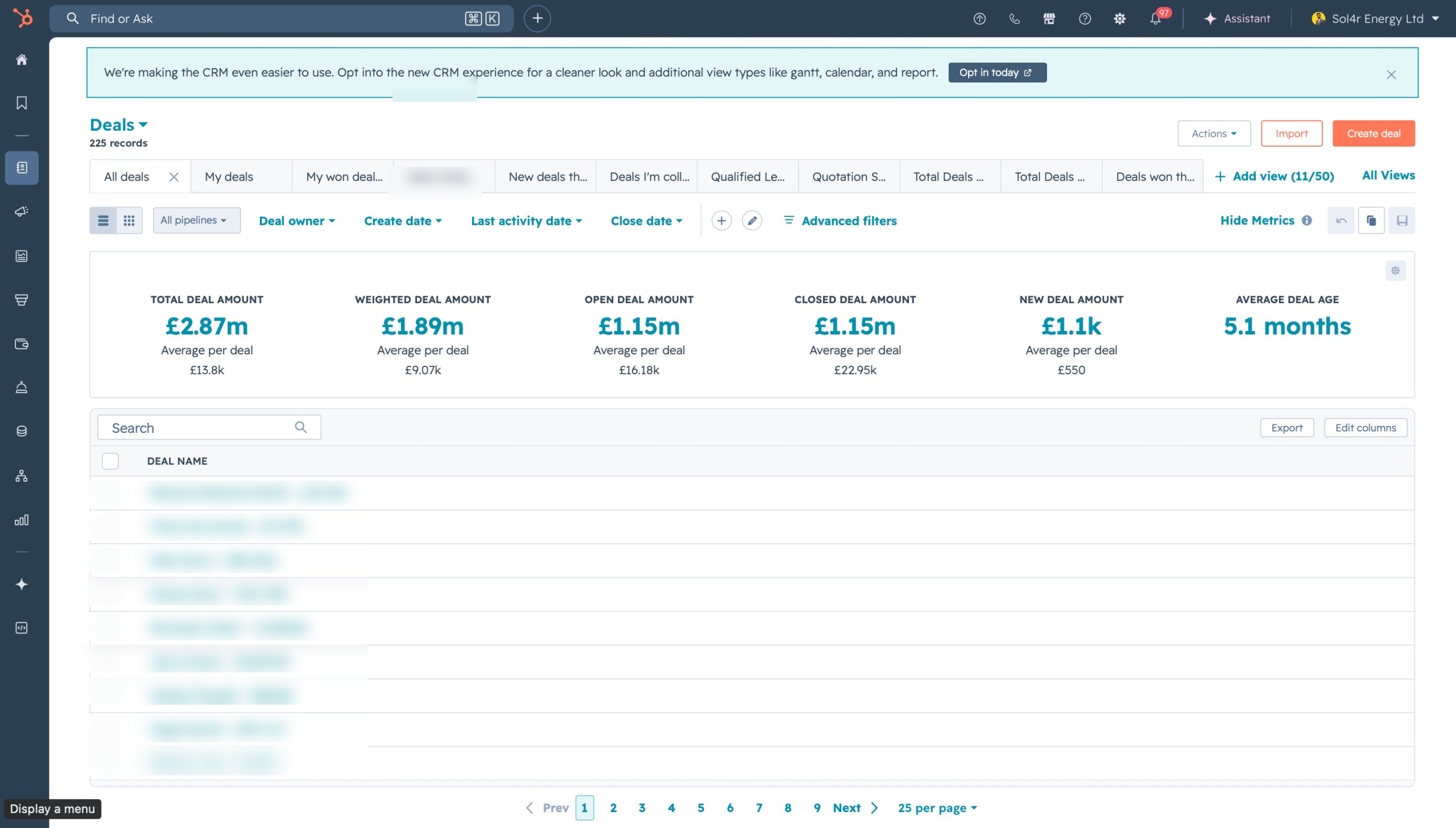Screen dimensions: 1456x828
Task: Click the undo view changes icon
Action: [1341, 221]
